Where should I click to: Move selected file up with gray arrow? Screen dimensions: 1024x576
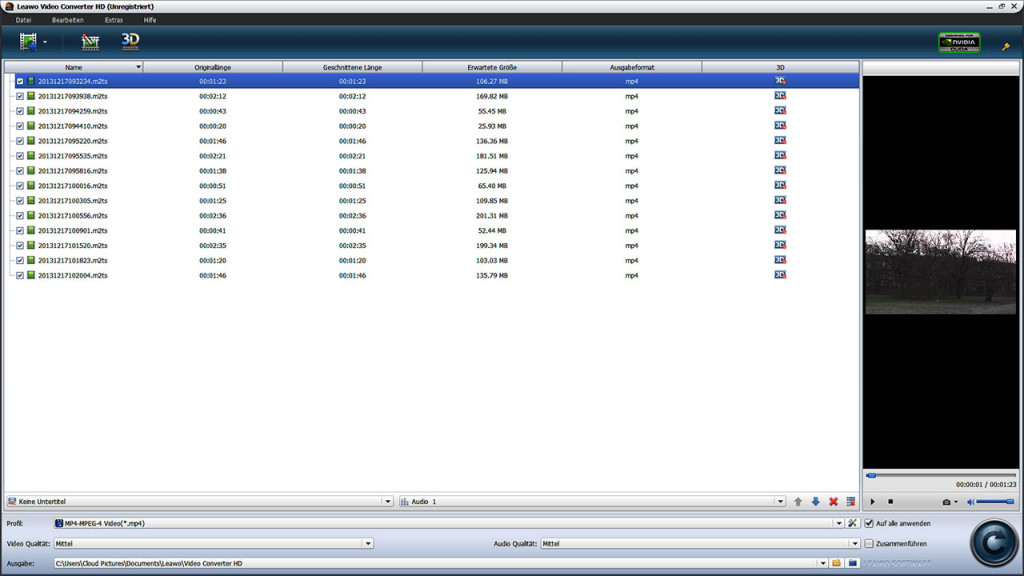798,501
